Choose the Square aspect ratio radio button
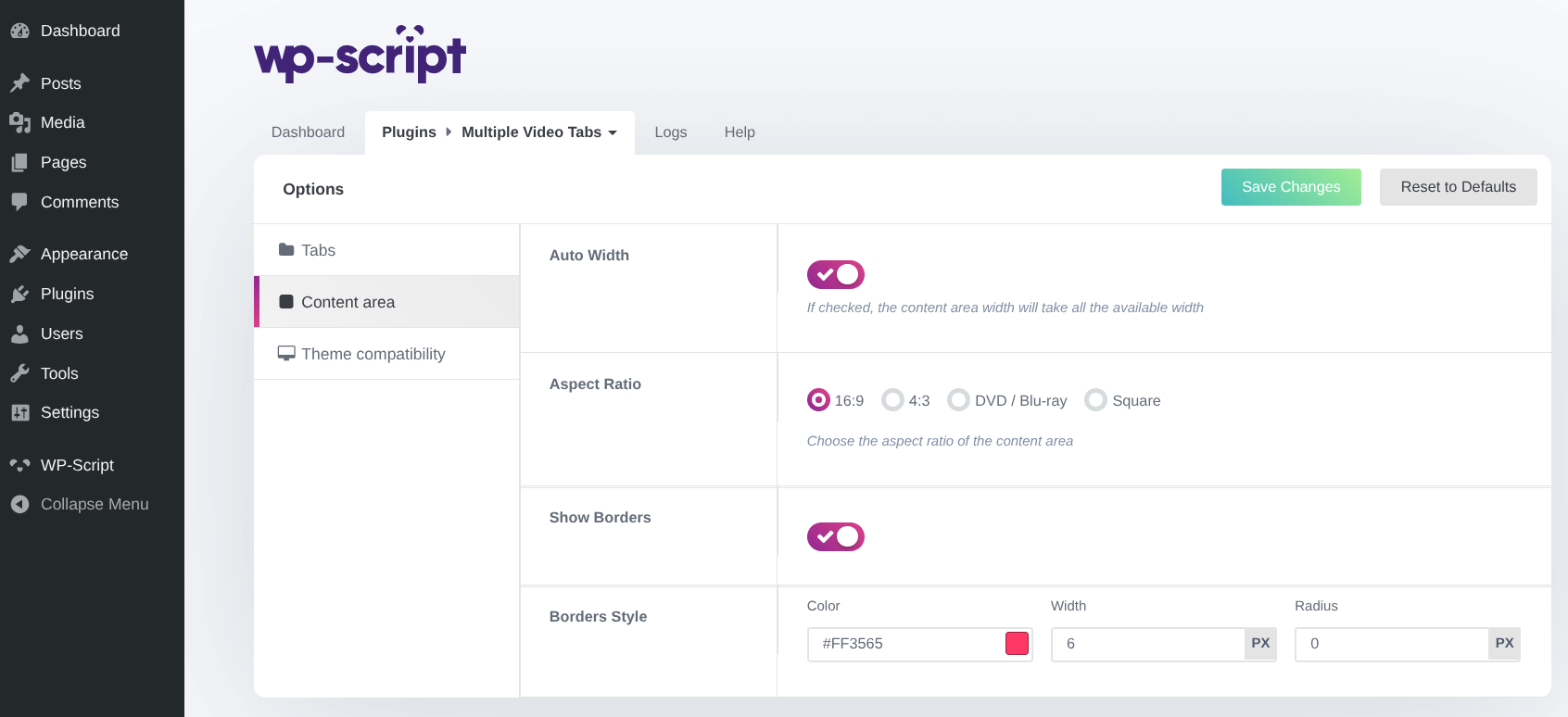 tap(1095, 400)
